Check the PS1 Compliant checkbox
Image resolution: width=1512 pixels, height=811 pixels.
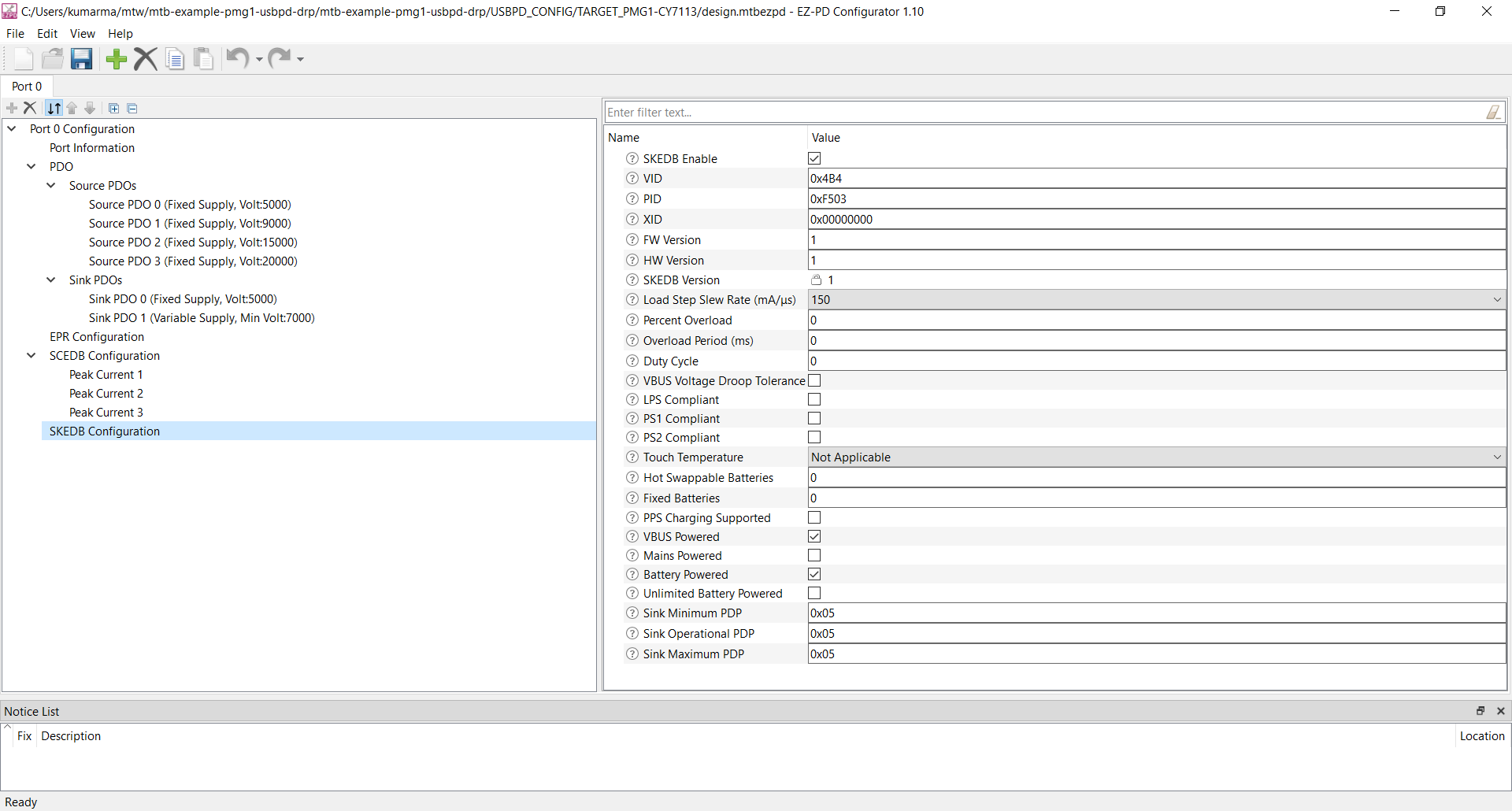click(x=814, y=418)
